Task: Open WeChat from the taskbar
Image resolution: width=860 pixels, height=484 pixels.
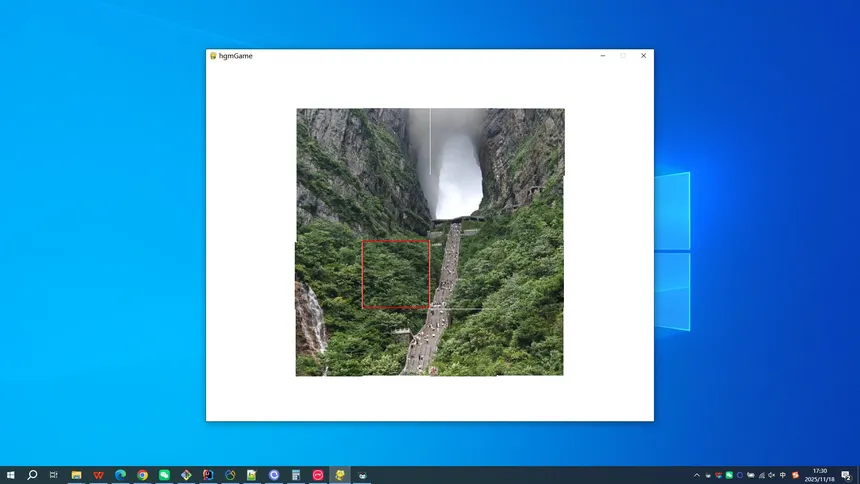Action: tap(164, 475)
